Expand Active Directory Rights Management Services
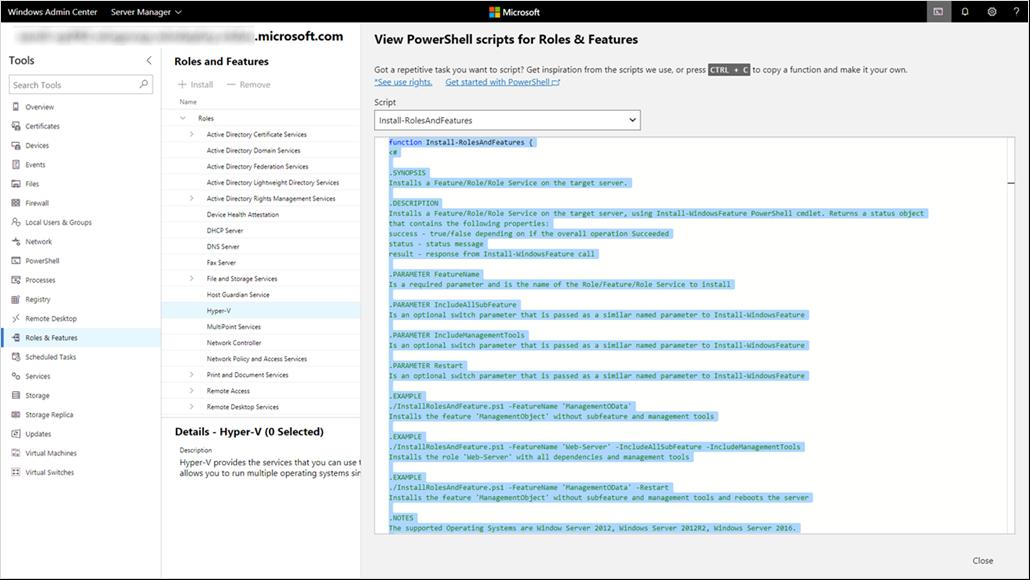Viewport: 1030px width, 580px height. pos(192,198)
